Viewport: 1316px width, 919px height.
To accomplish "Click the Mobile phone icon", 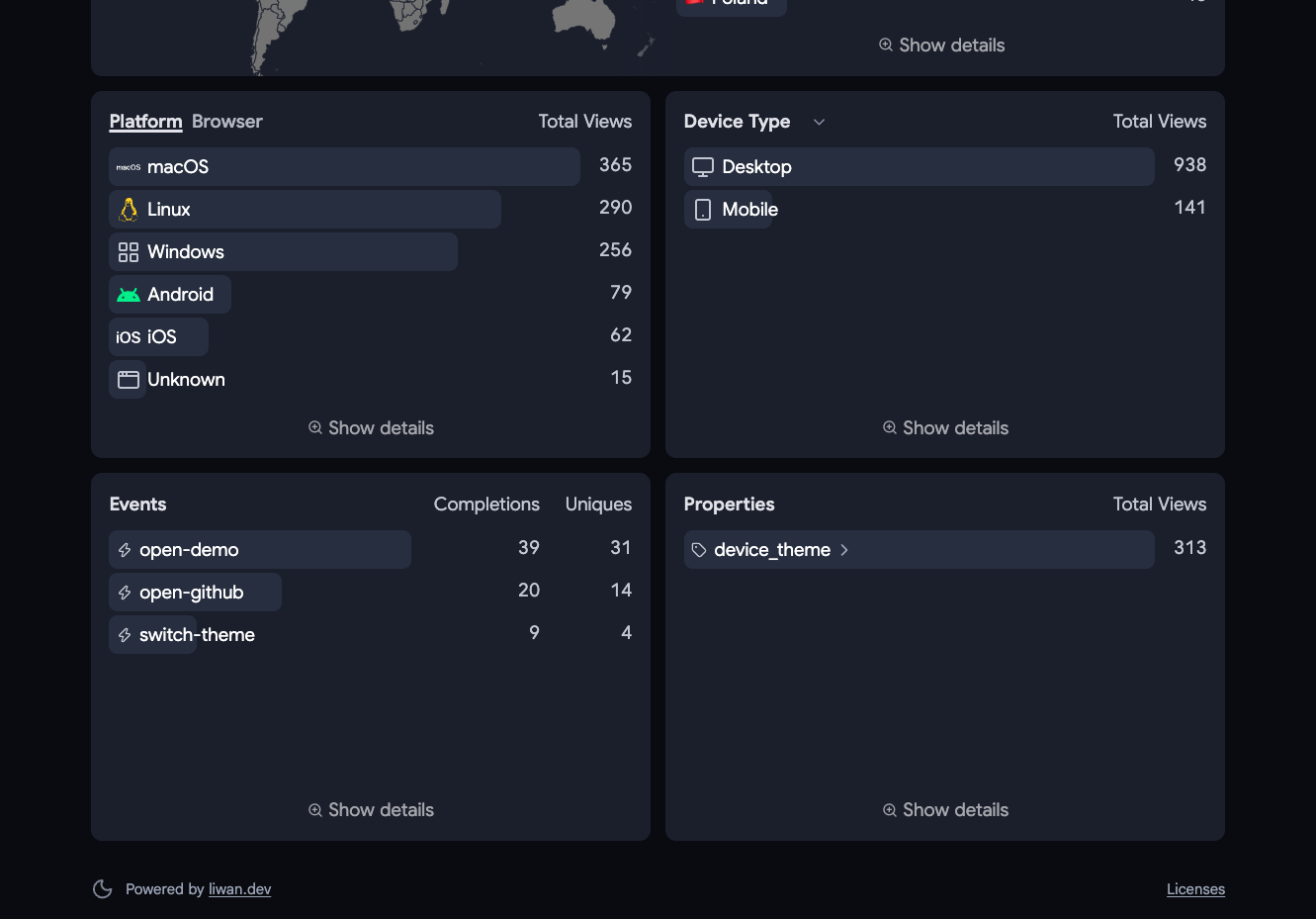I will point(703,210).
